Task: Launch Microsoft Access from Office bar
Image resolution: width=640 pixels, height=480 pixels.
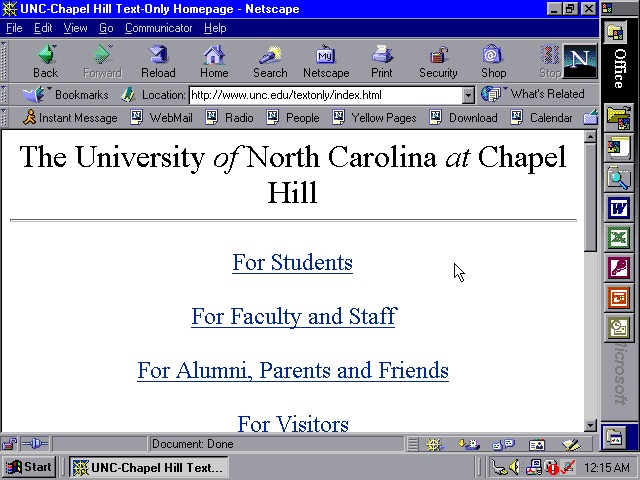Action: [619, 268]
